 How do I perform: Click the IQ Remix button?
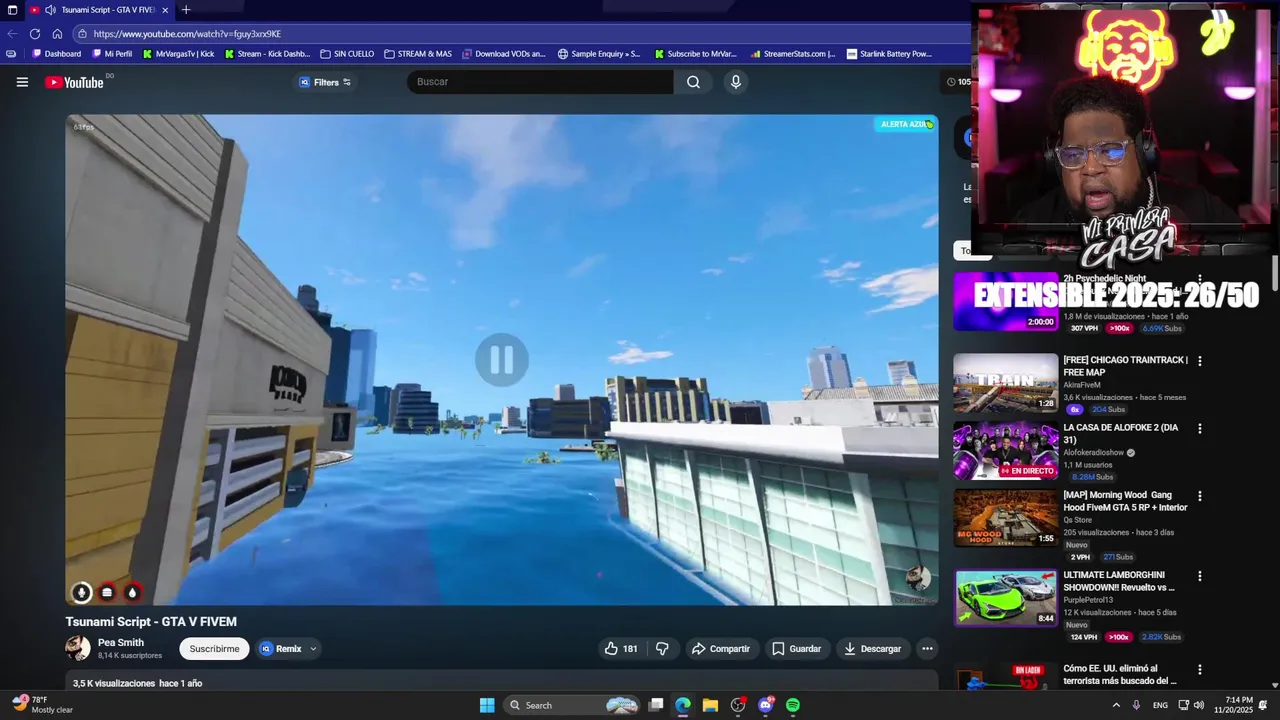281,649
